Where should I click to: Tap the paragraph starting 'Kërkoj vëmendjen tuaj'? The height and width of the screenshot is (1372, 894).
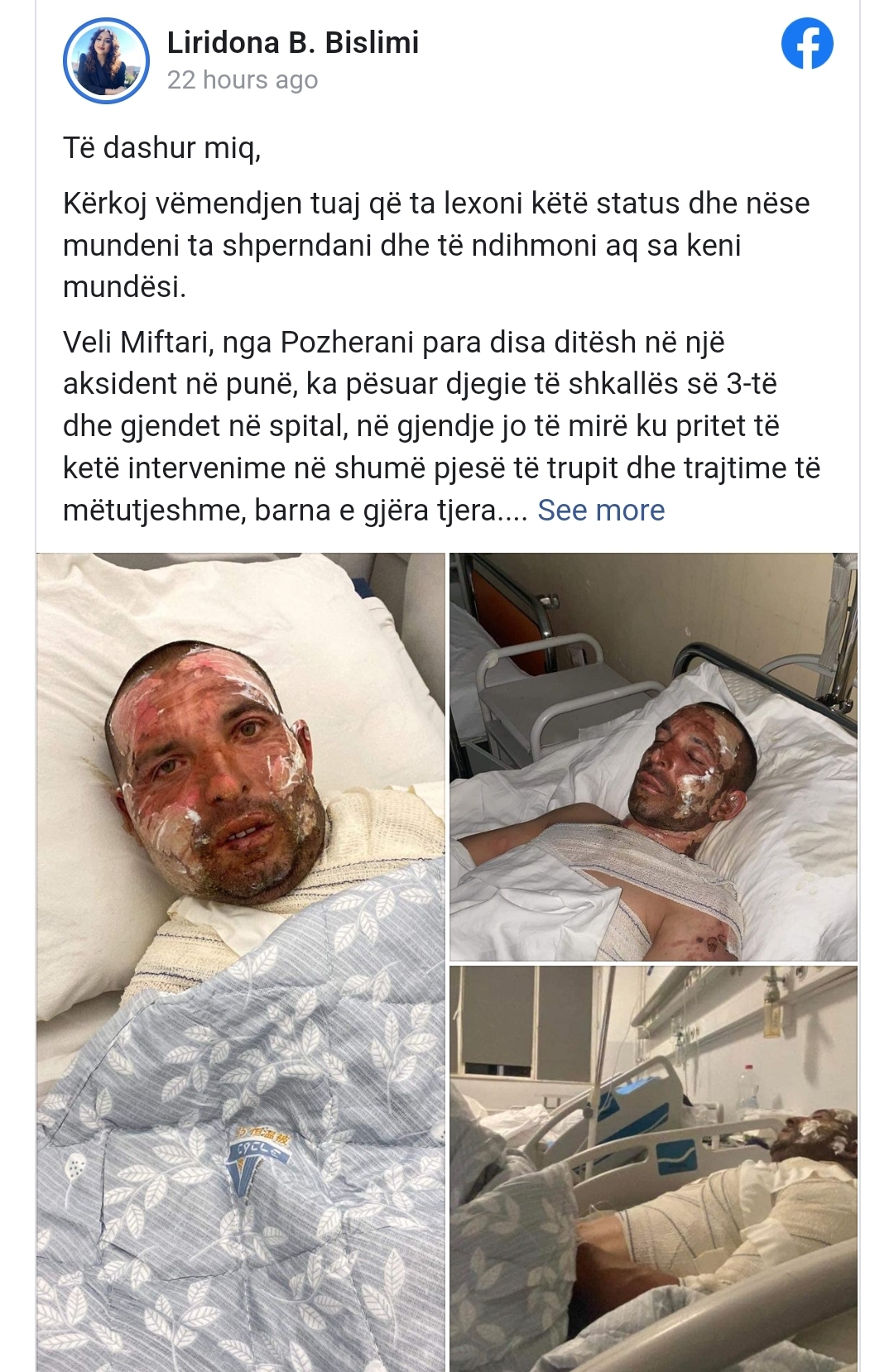point(436,245)
